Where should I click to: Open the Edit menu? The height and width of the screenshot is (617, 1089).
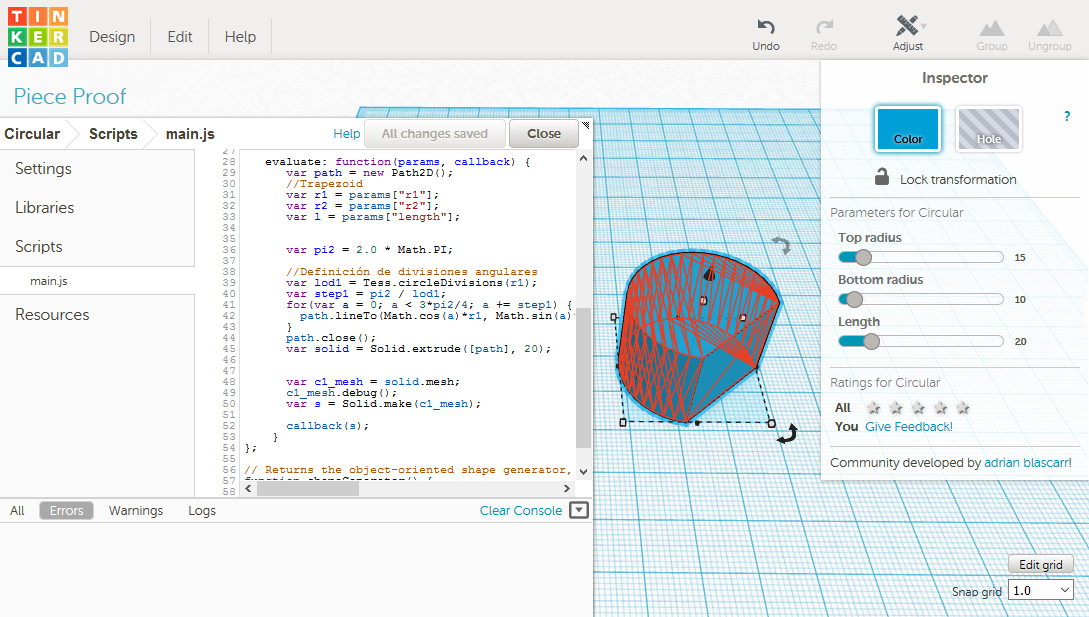[x=180, y=37]
